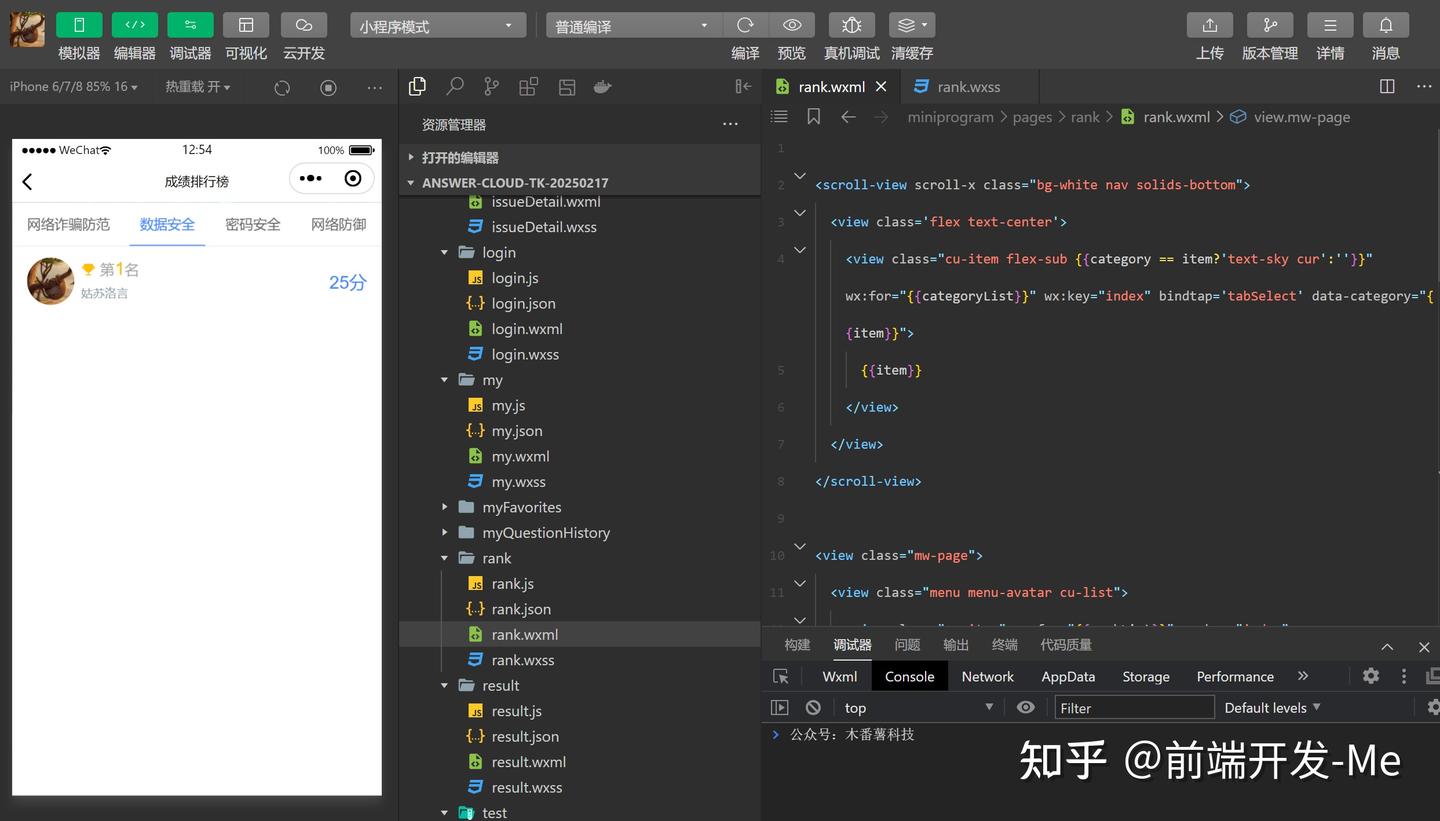
Task: Toggle the Debugger (调试器) panel button
Action: click(190, 25)
